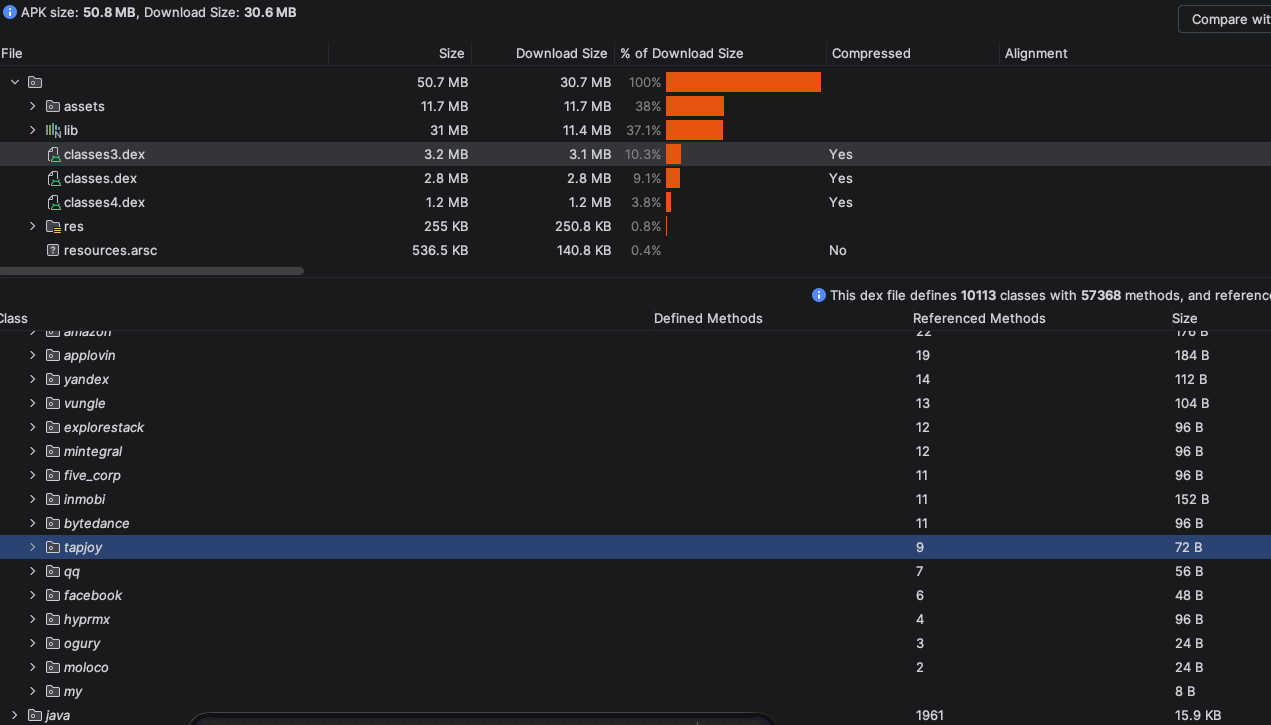Click the APK size info icon
This screenshot has height=725, width=1271.
[x=10, y=13]
